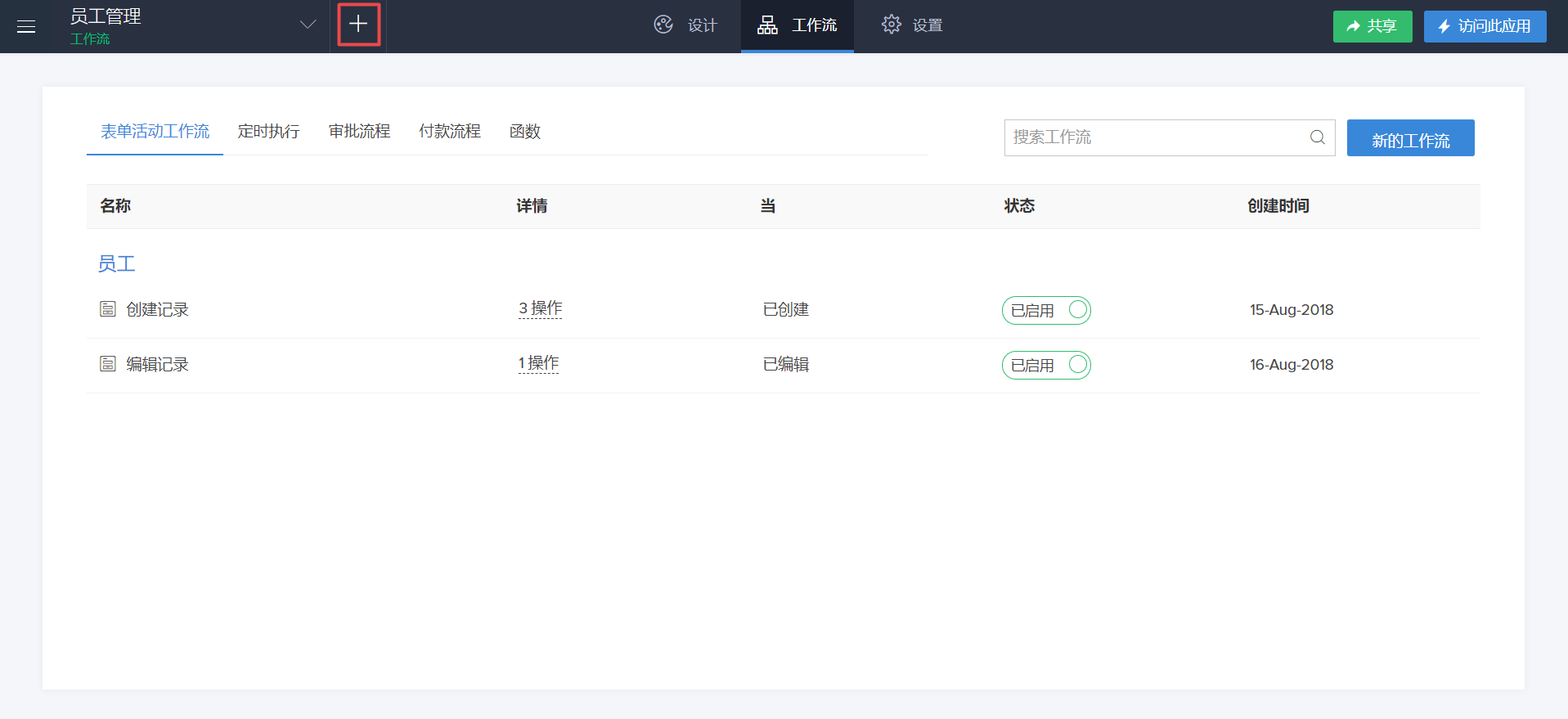Select the 工作流 top navigation tab
Screen dimensions: 1568x719
(797, 25)
